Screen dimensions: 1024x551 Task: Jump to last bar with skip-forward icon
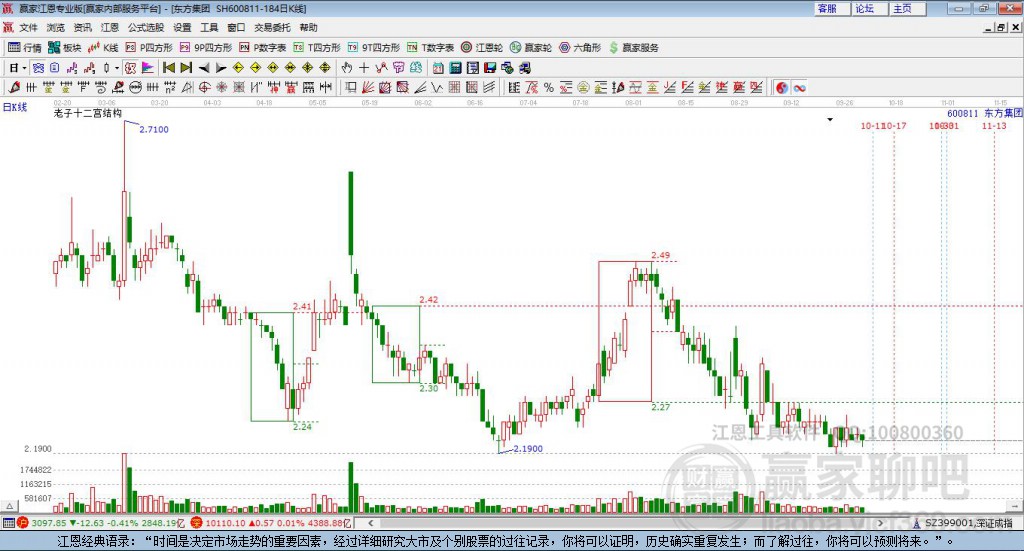186,68
